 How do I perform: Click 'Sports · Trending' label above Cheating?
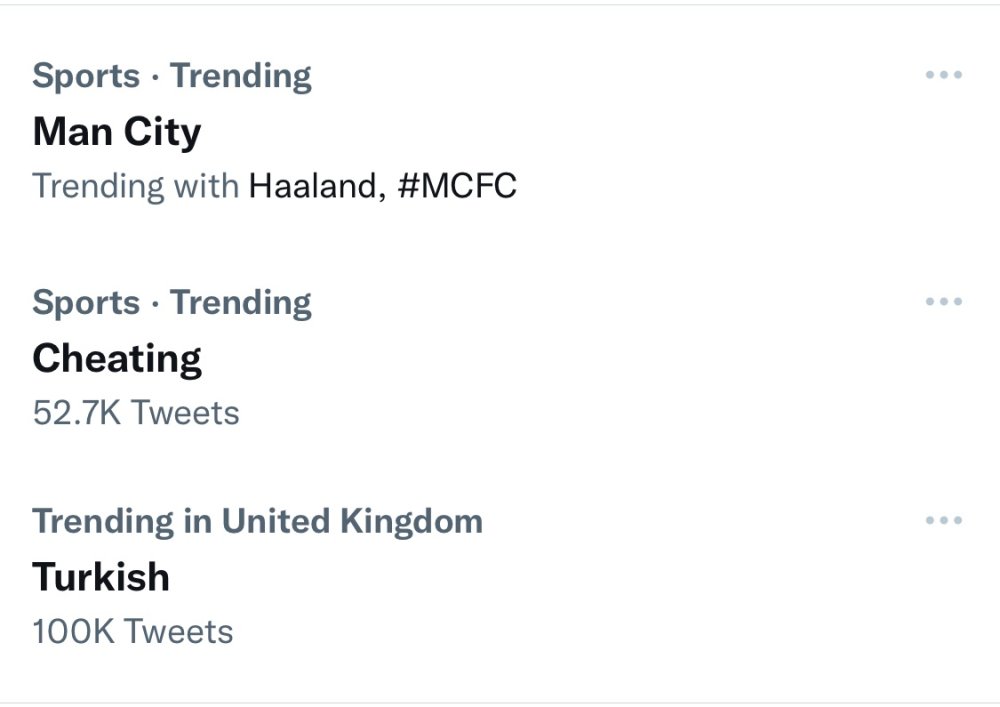coord(172,303)
